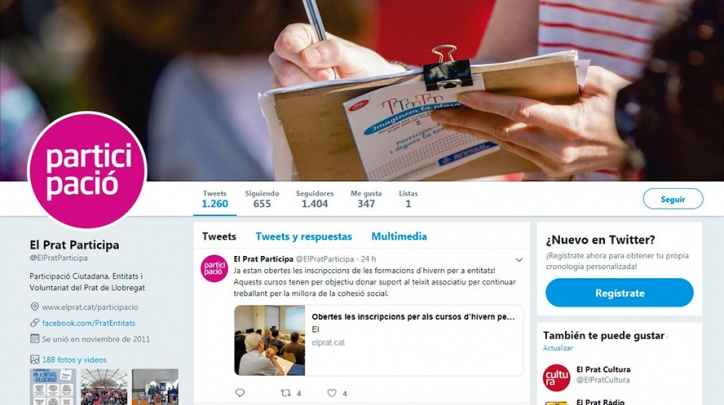This screenshot has height=405, width=724.
Task: Switch to Tweets y respuestas tab
Action: click(303, 236)
